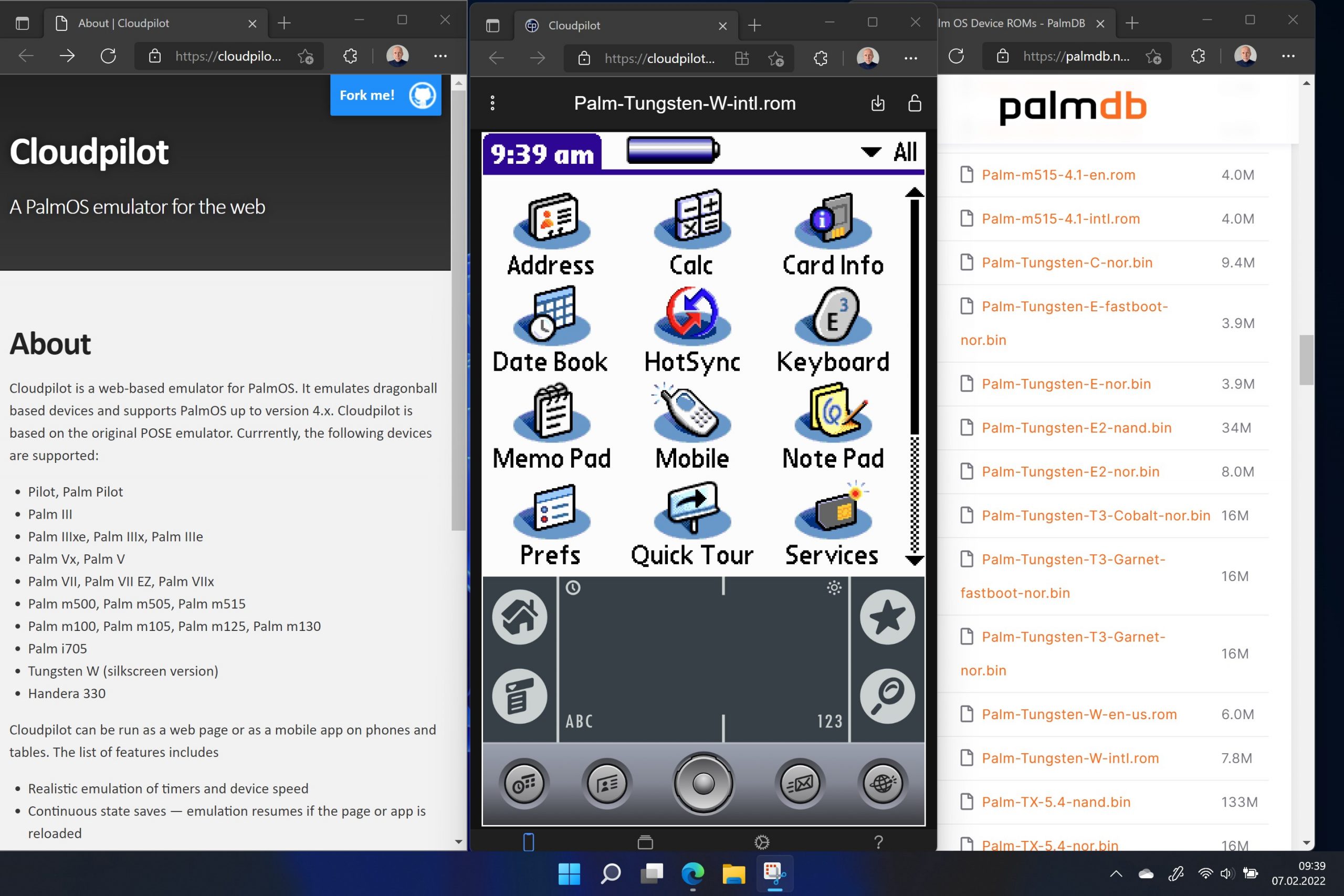This screenshot has height=896, width=1344.
Task: Push the center navigator hardware button
Action: click(703, 784)
